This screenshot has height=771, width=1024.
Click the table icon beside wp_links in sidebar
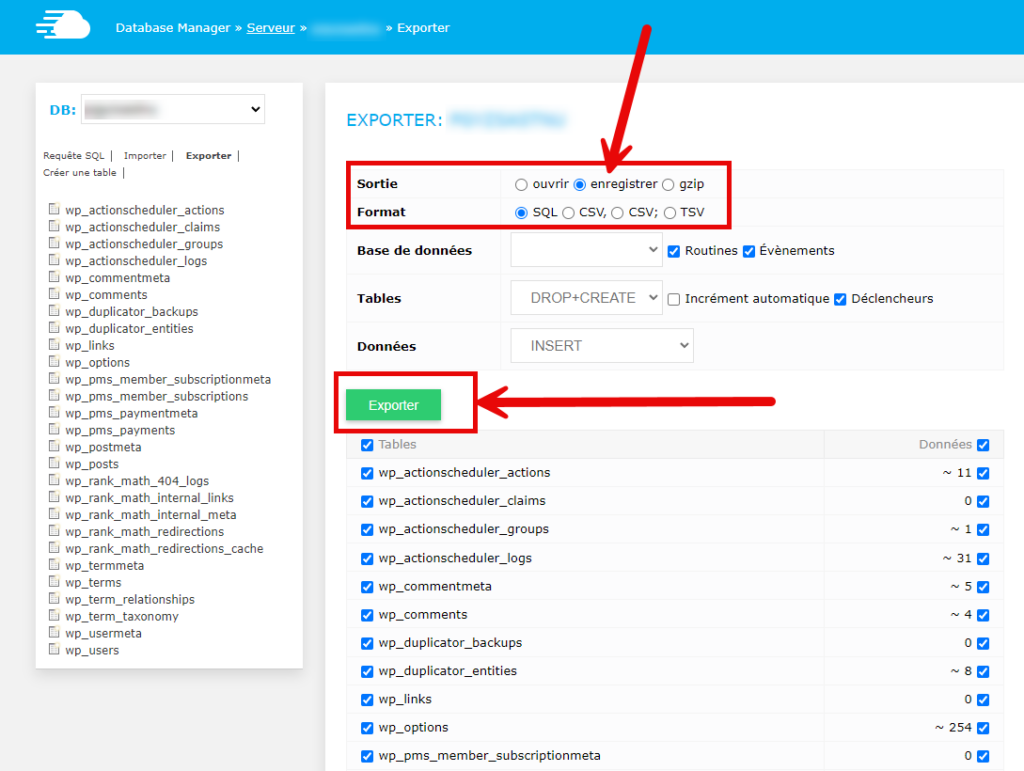54,345
